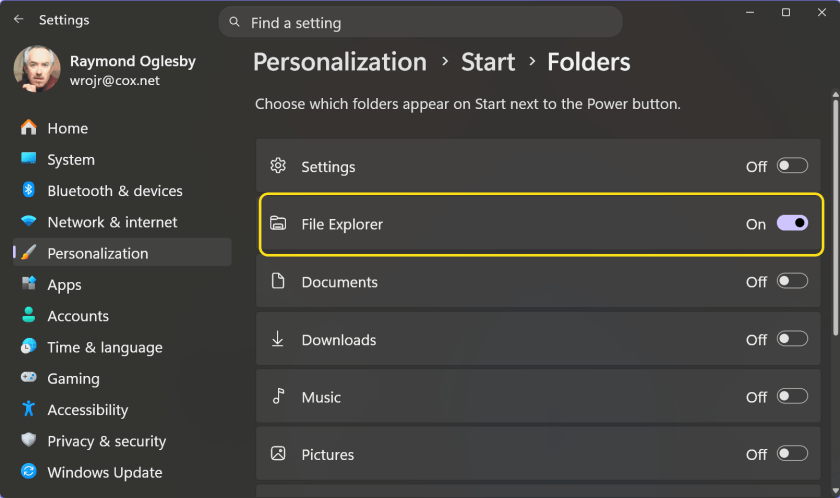This screenshot has height=498, width=840.
Task: Switch on the Music folder toggle
Action: pyautogui.click(x=792, y=396)
